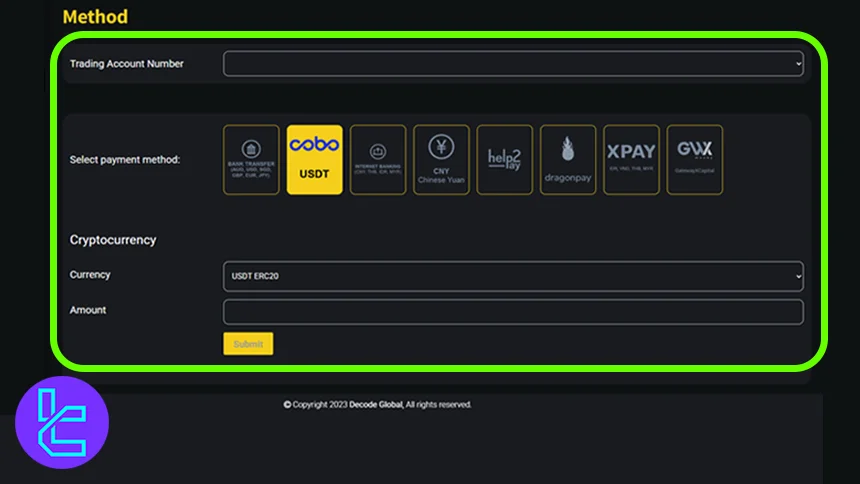Choose the Cobo USDT payment option
This screenshot has width=860, height=484.
(314, 160)
